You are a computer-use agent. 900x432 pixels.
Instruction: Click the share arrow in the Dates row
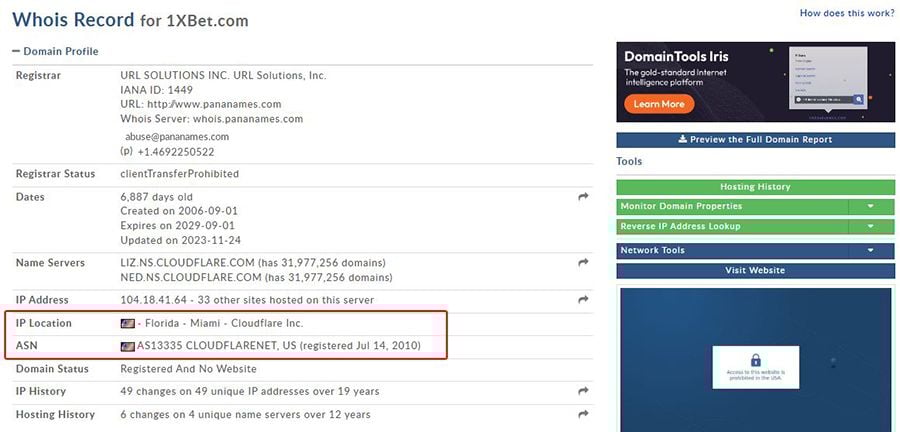click(583, 197)
